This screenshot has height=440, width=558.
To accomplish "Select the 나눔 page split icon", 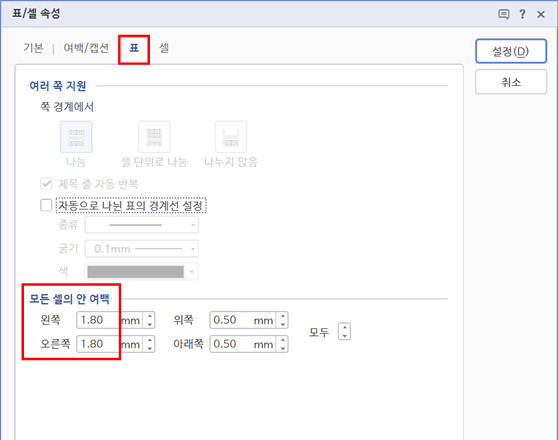I will (76, 137).
